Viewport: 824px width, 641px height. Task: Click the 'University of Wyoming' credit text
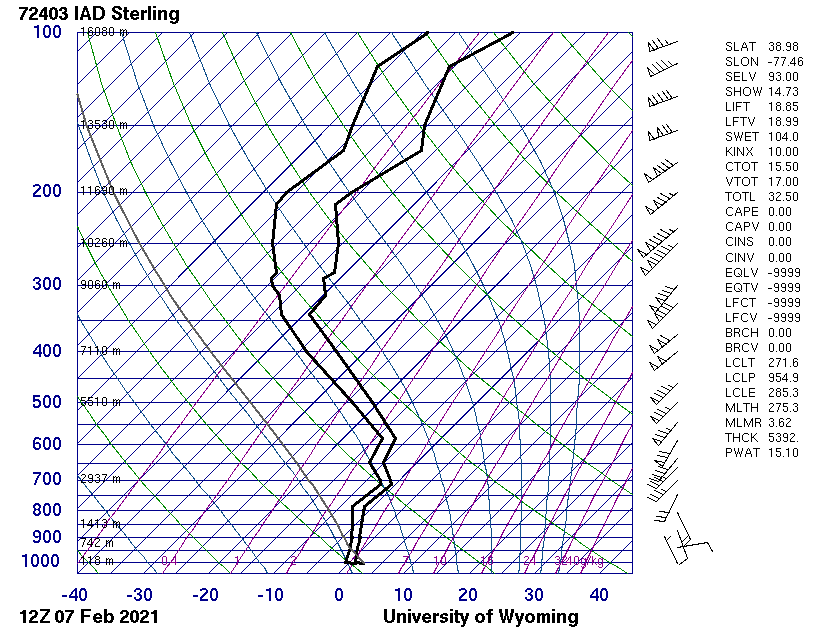click(480, 616)
